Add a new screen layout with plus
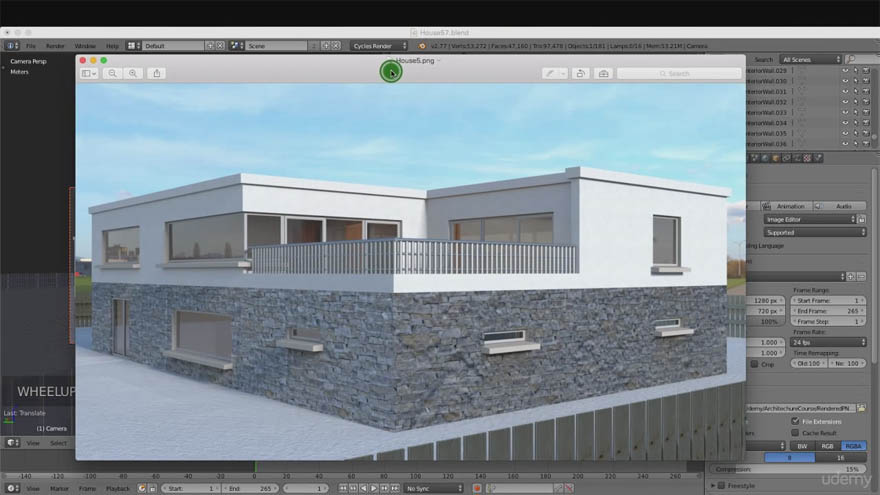This screenshot has width=880, height=495. (x=210, y=46)
